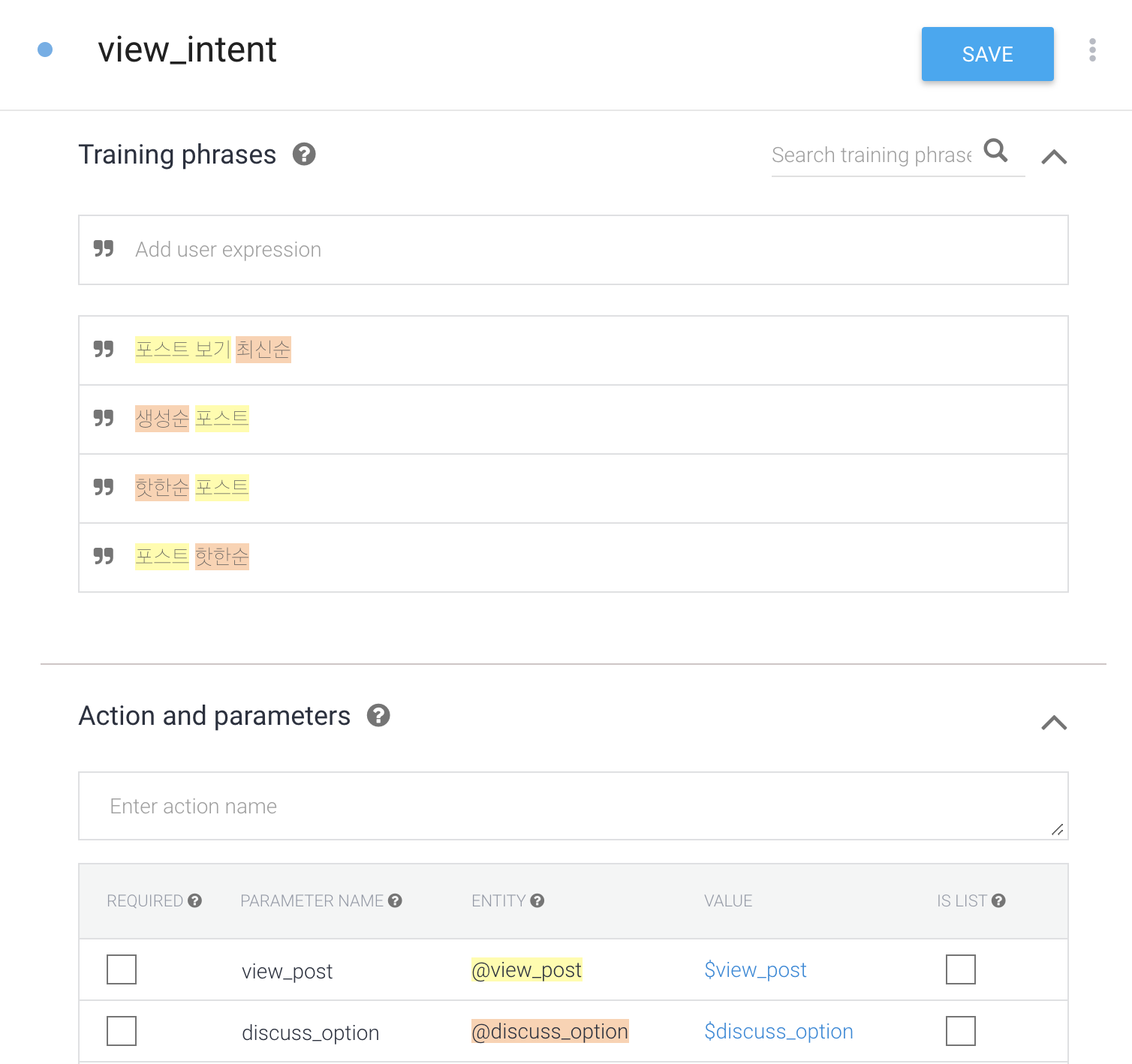
Task: Click the REQUIRED column help icon
Action: (x=195, y=900)
